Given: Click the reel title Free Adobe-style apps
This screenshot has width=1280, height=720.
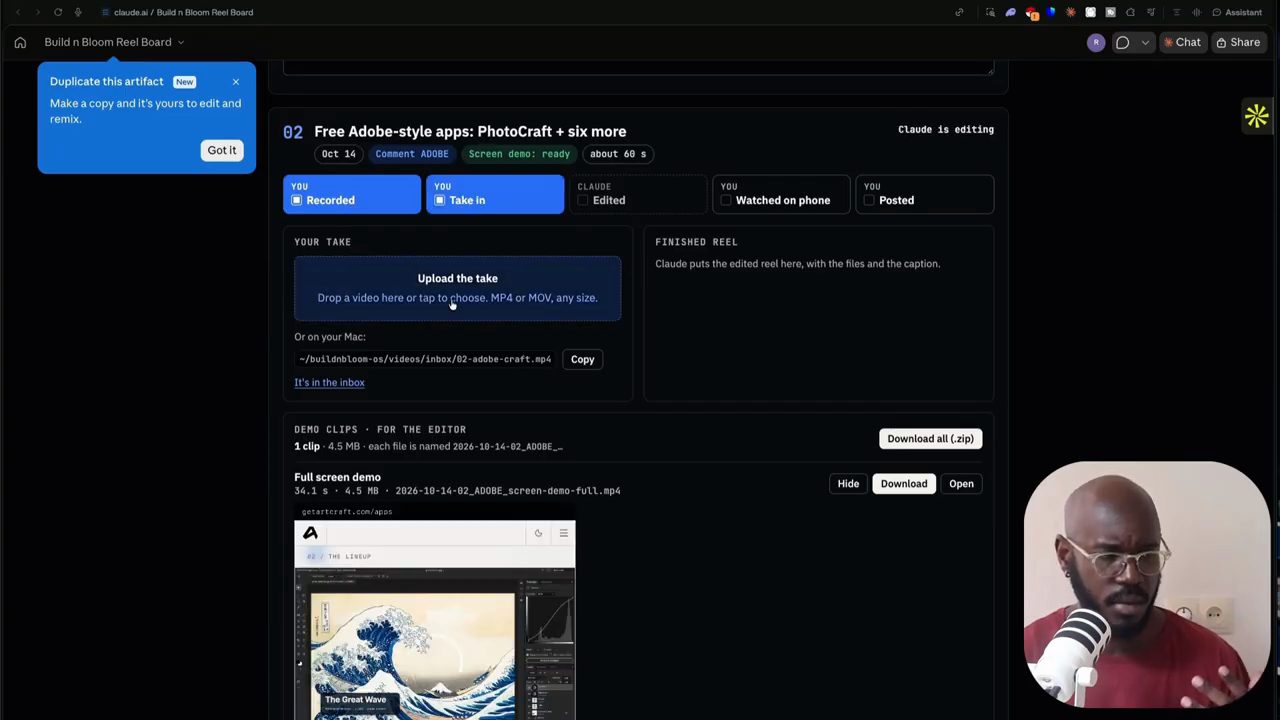Looking at the screenshot, I should [470, 131].
